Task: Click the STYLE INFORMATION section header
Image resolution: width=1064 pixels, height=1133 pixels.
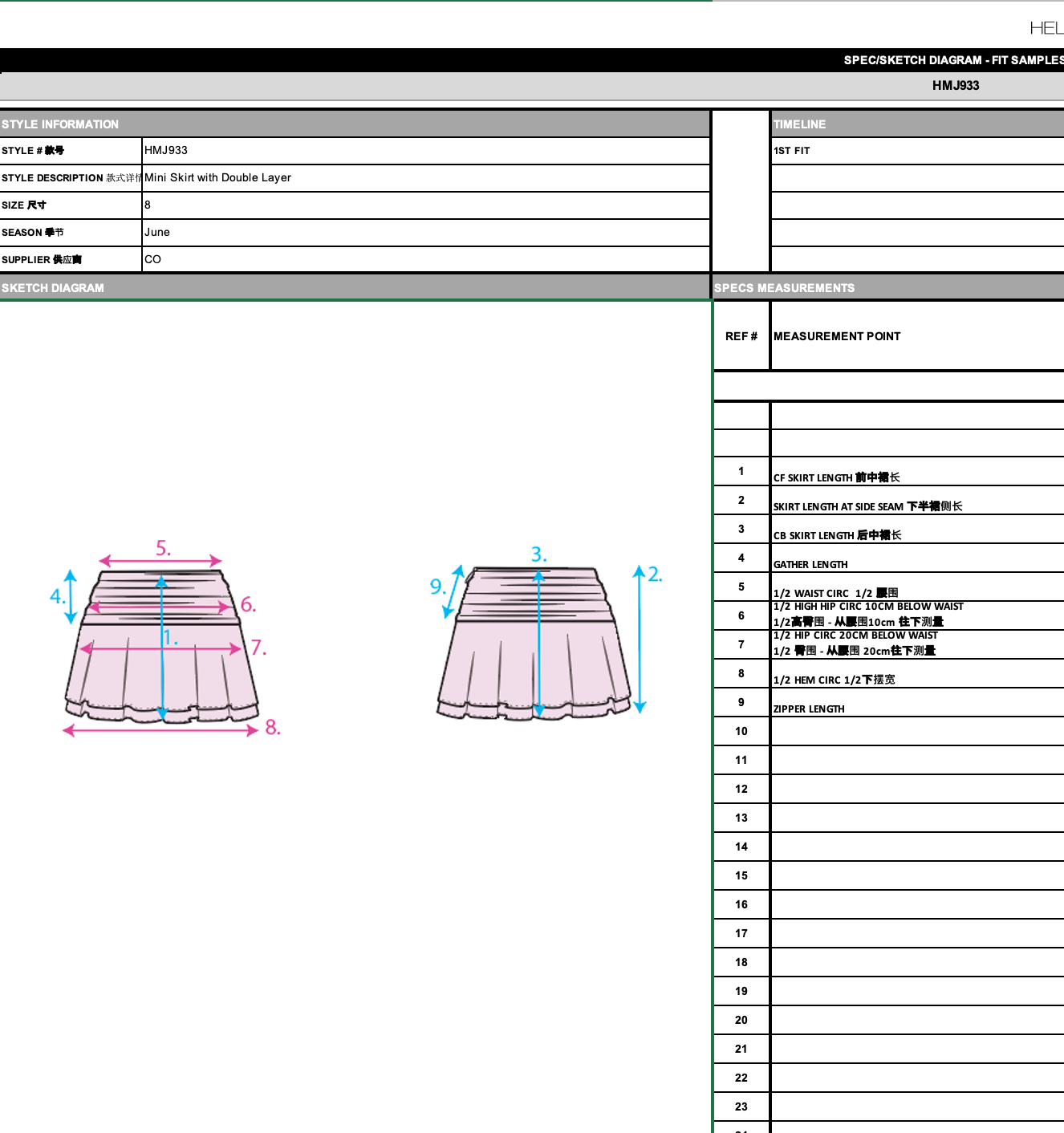Action: pos(355,124)
